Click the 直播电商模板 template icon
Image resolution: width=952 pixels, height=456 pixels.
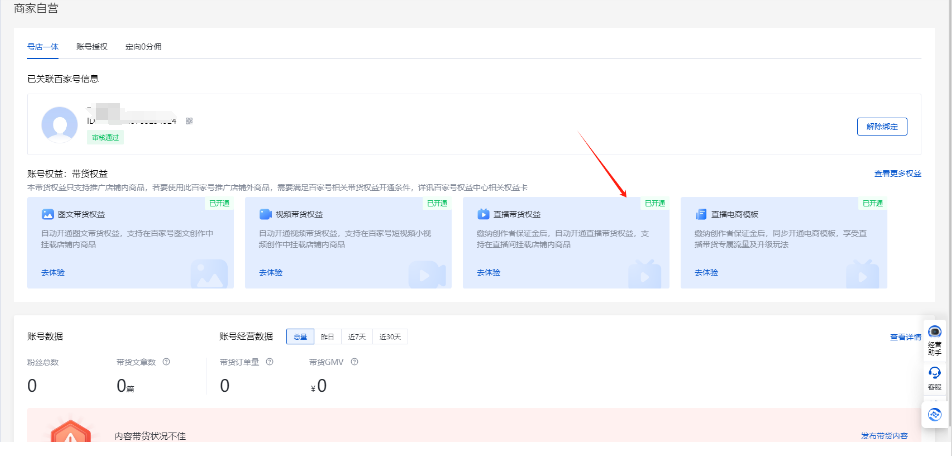(701, 214)
